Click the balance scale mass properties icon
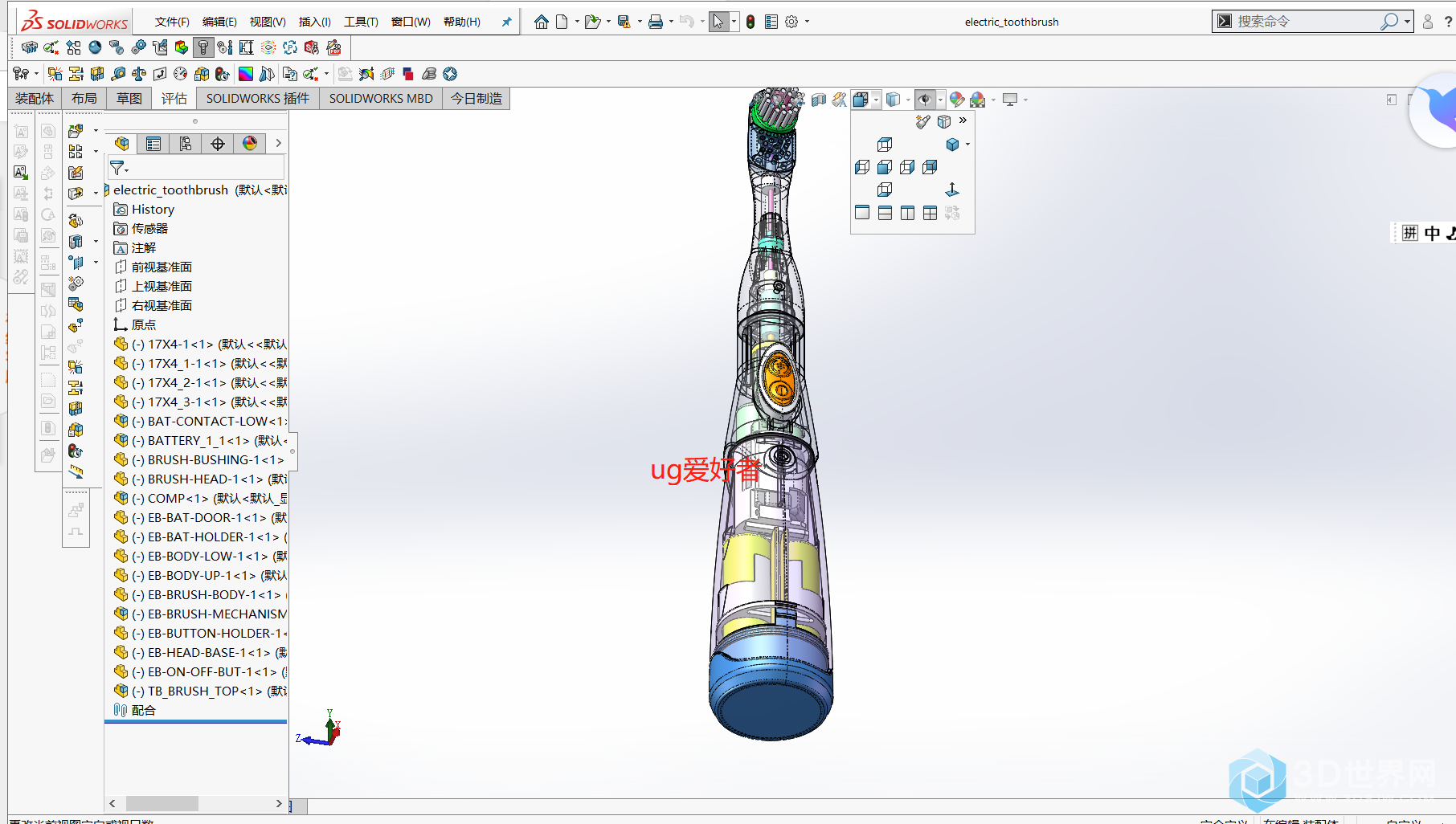1456x824 pixels. click(139, 74)
